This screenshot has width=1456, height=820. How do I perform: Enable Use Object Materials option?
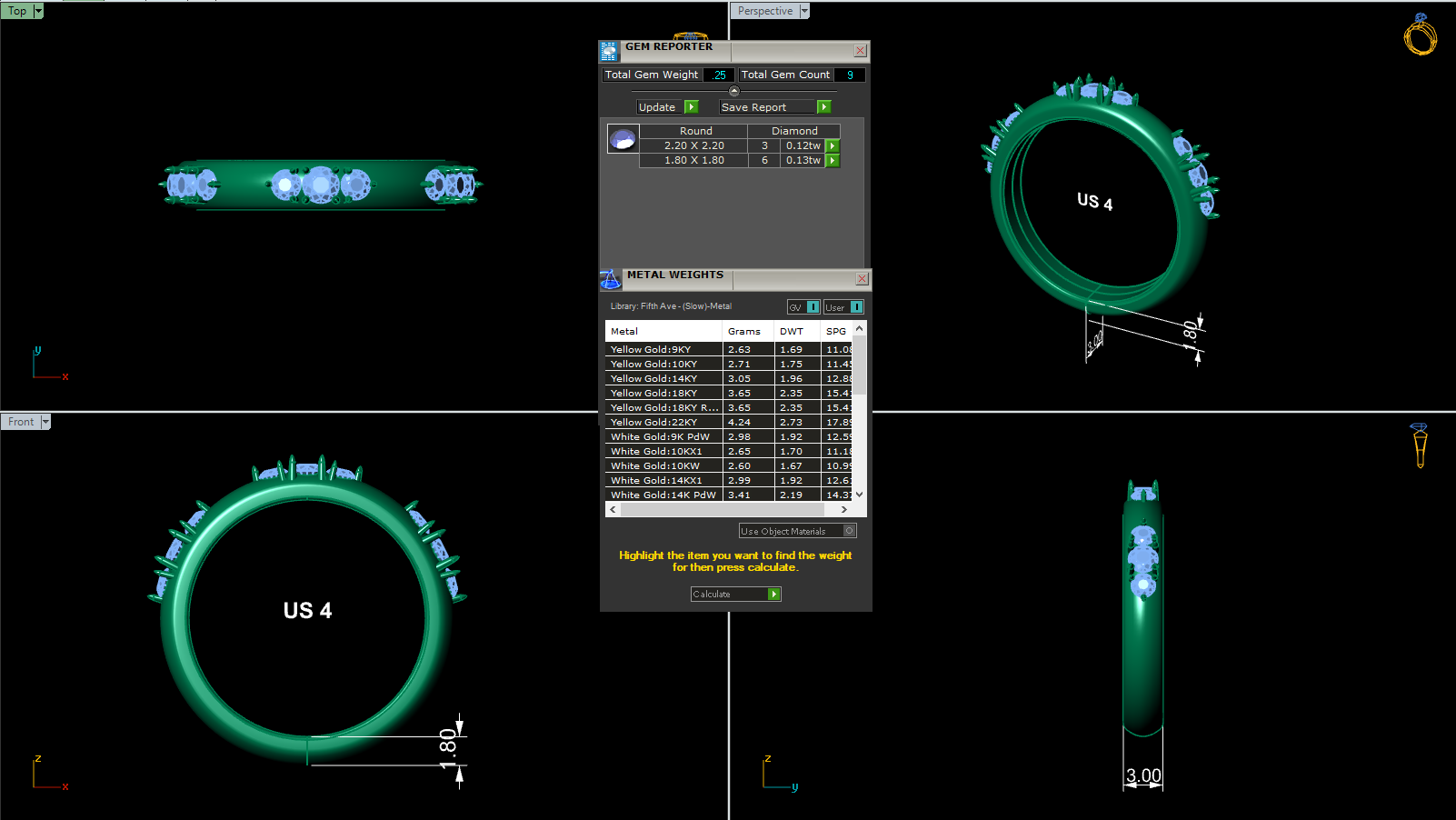[x=849, y=531]
